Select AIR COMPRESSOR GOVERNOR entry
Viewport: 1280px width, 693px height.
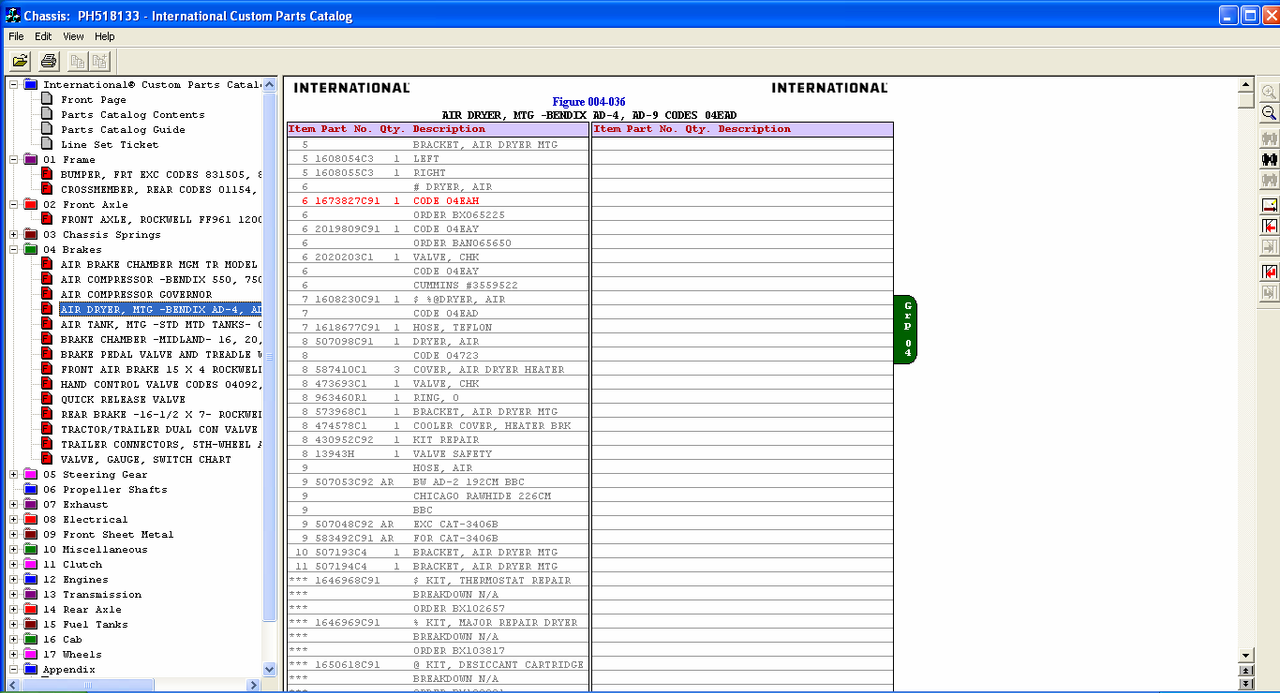(136, 295)
